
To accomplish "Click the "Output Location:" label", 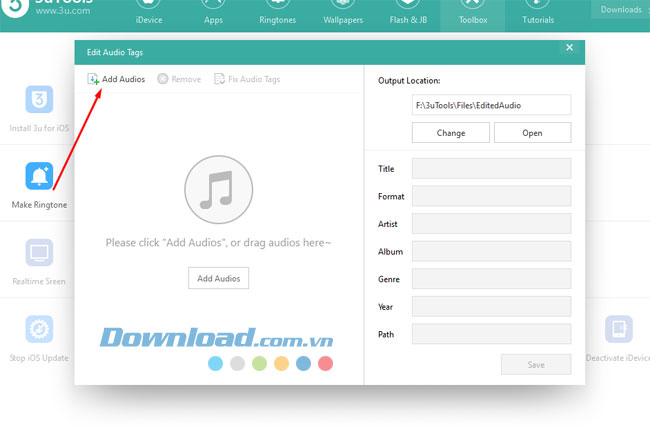I will point(409,81).
